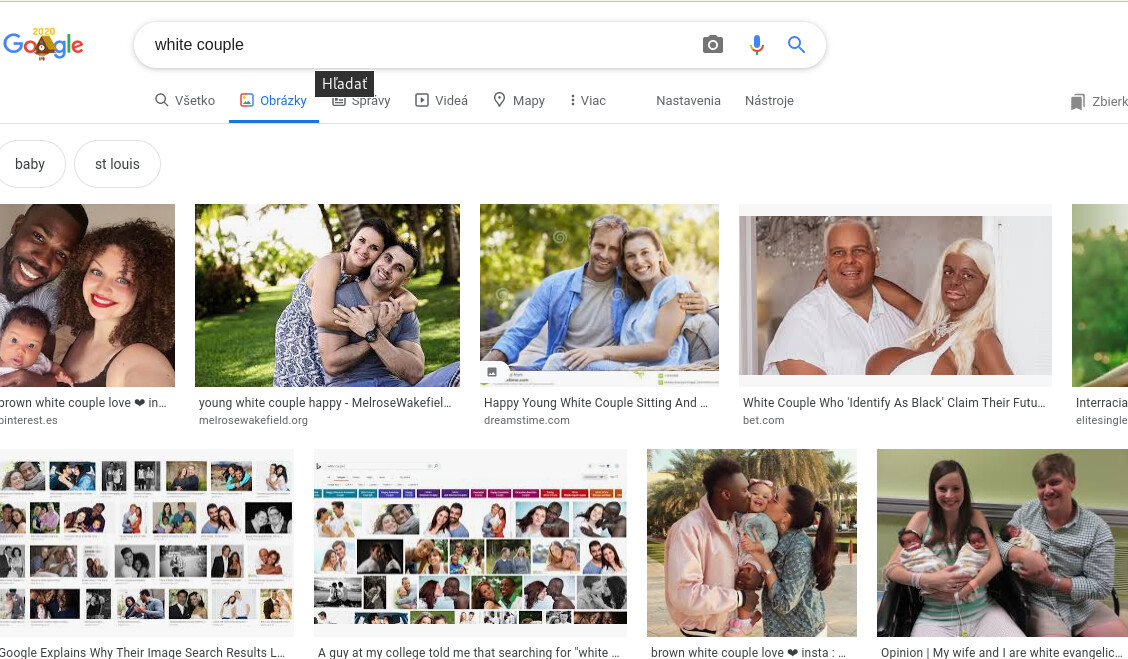Click the blue magnifier search button
The image size is (1128, 659).
tap(796, 45)
